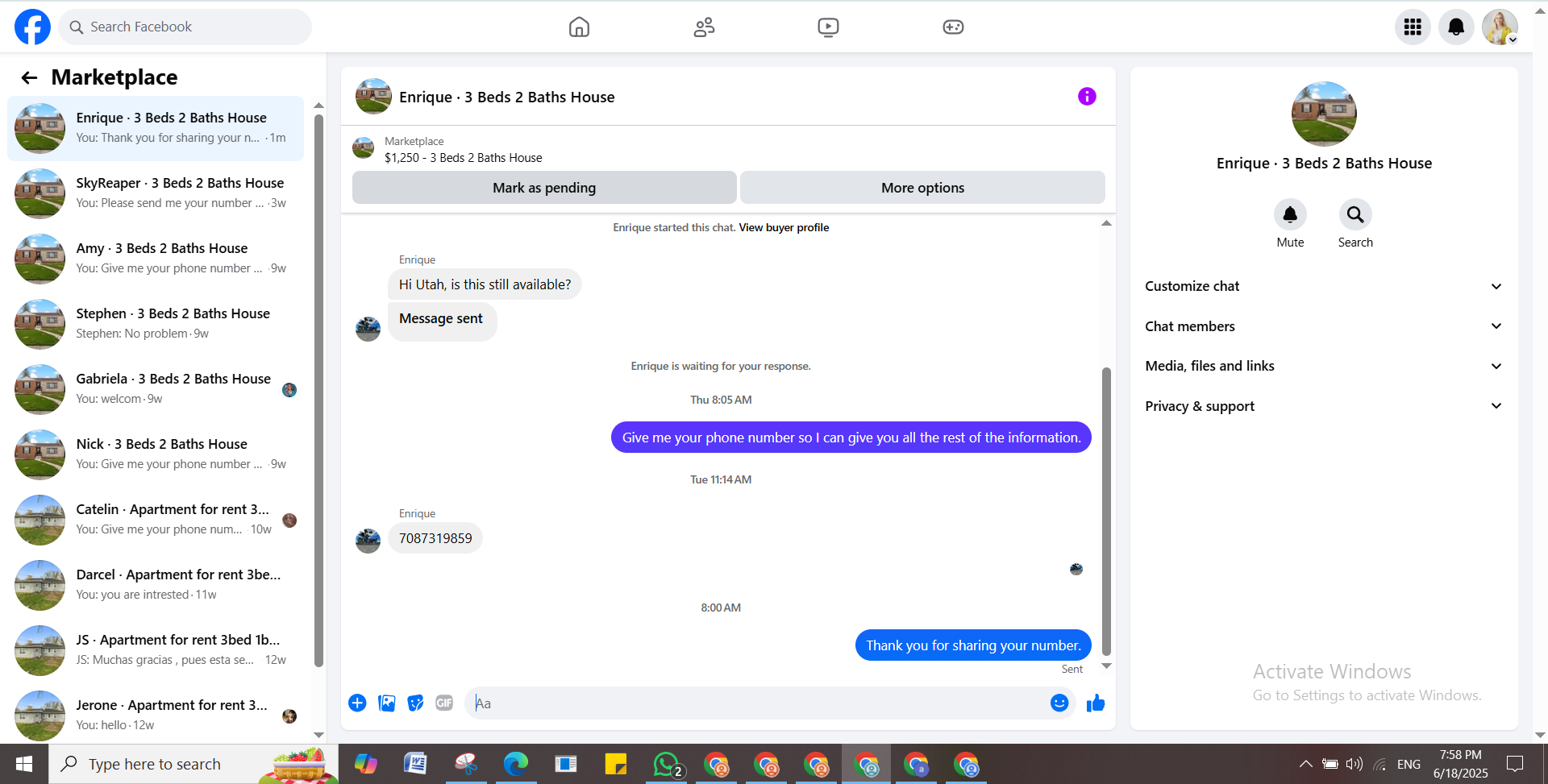Open WhatsApp from the taskbar
Viewport: 1548px width, 784px height.
667,764
